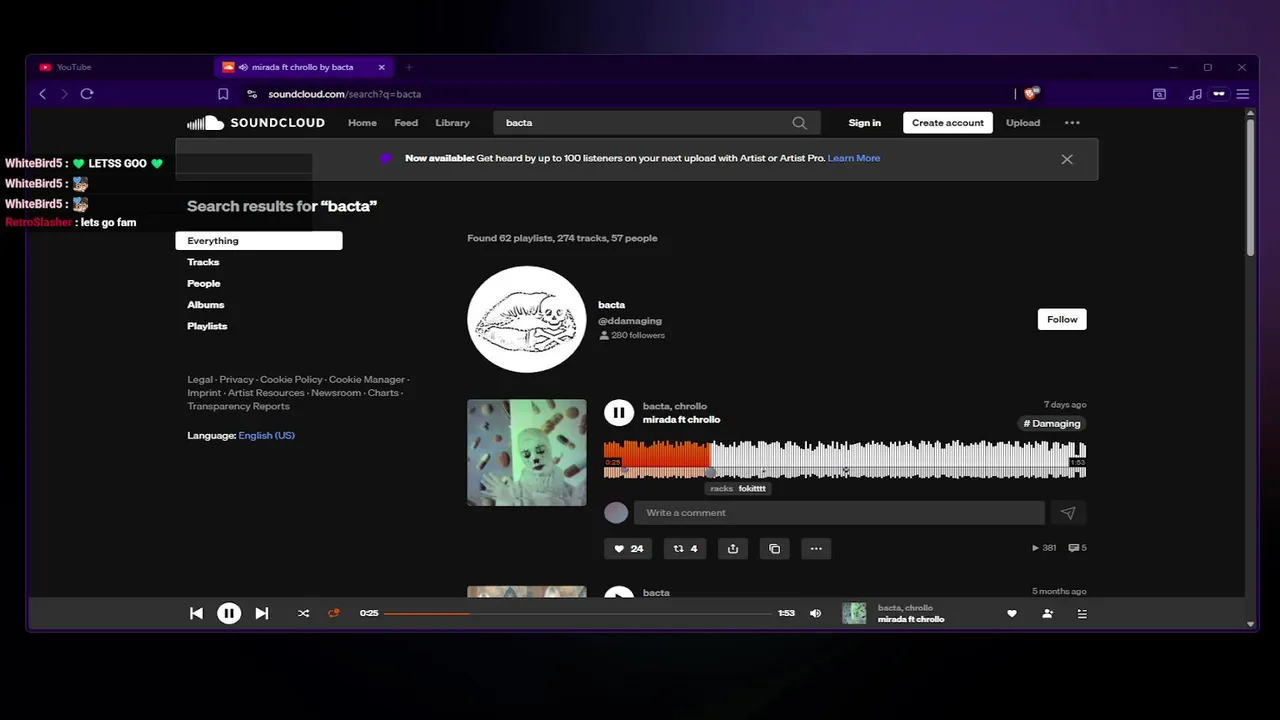The width and height of the screenshot is (1280, 720).
Task: Click the # Damaging tag
Action: coord(1052,424)
